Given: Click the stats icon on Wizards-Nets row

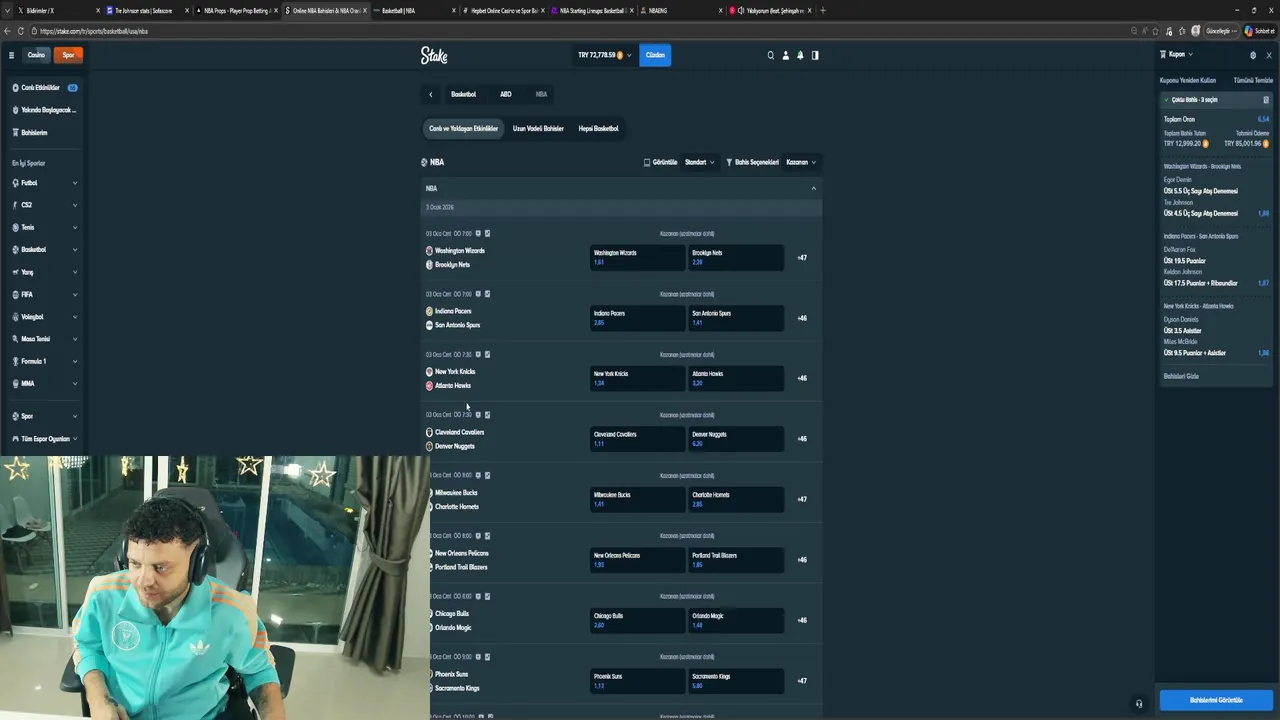Looking at the screenshot, I should [x=487, y=234].
